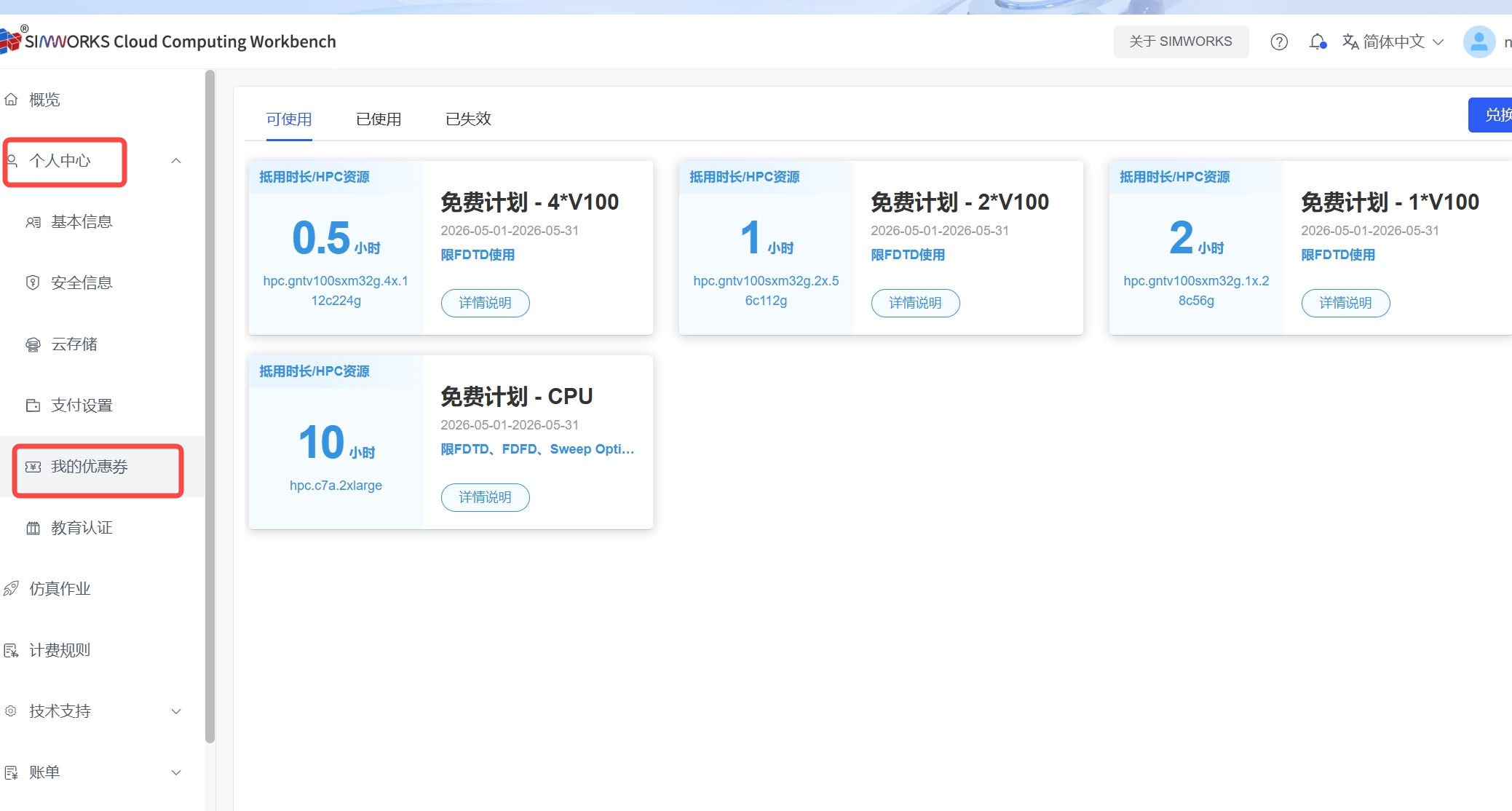Switch to the 已失效 tab
1512x811 pixels.
point(468,119)
